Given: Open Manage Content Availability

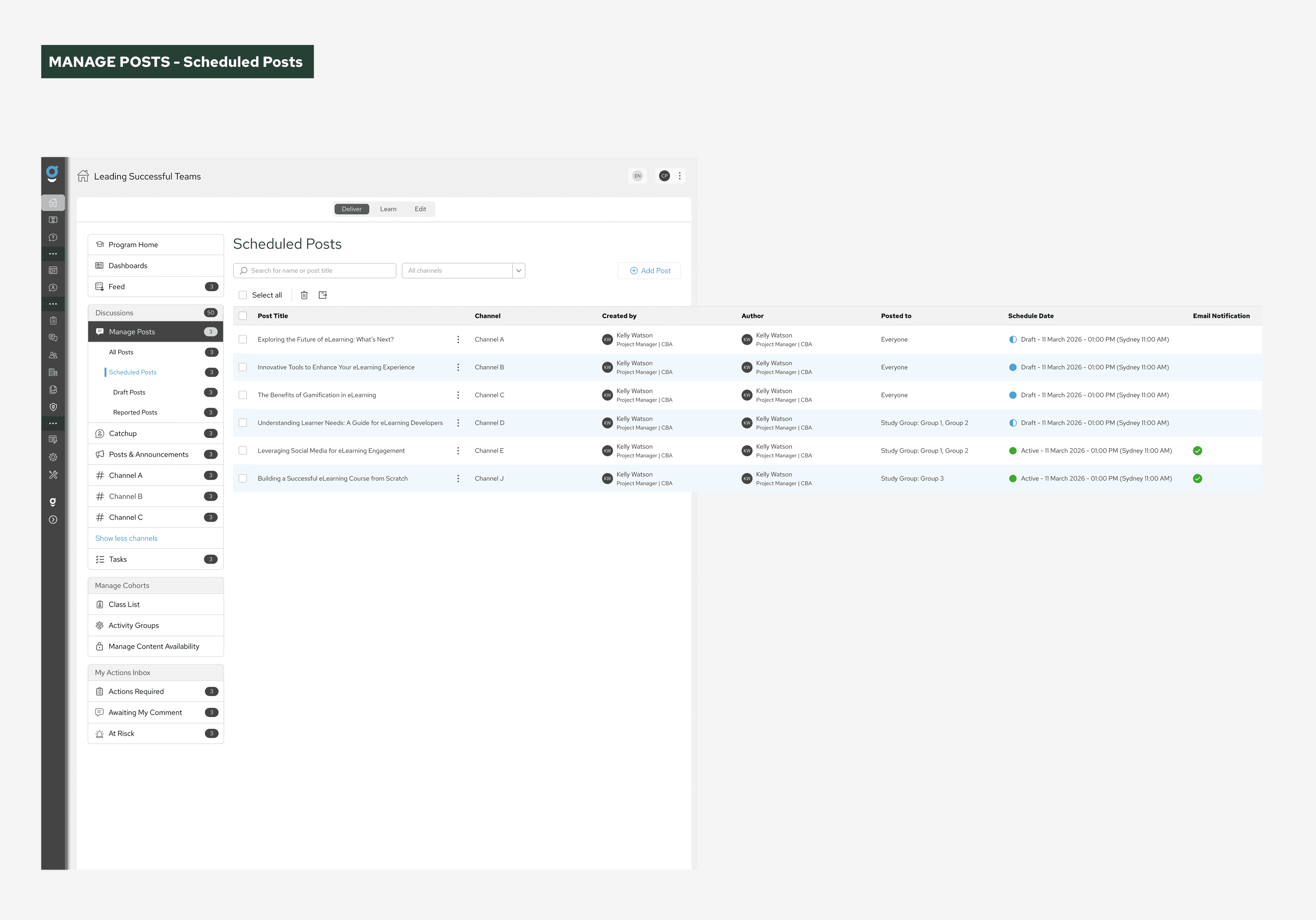Looking at the screenshot, I should [155, 647].
